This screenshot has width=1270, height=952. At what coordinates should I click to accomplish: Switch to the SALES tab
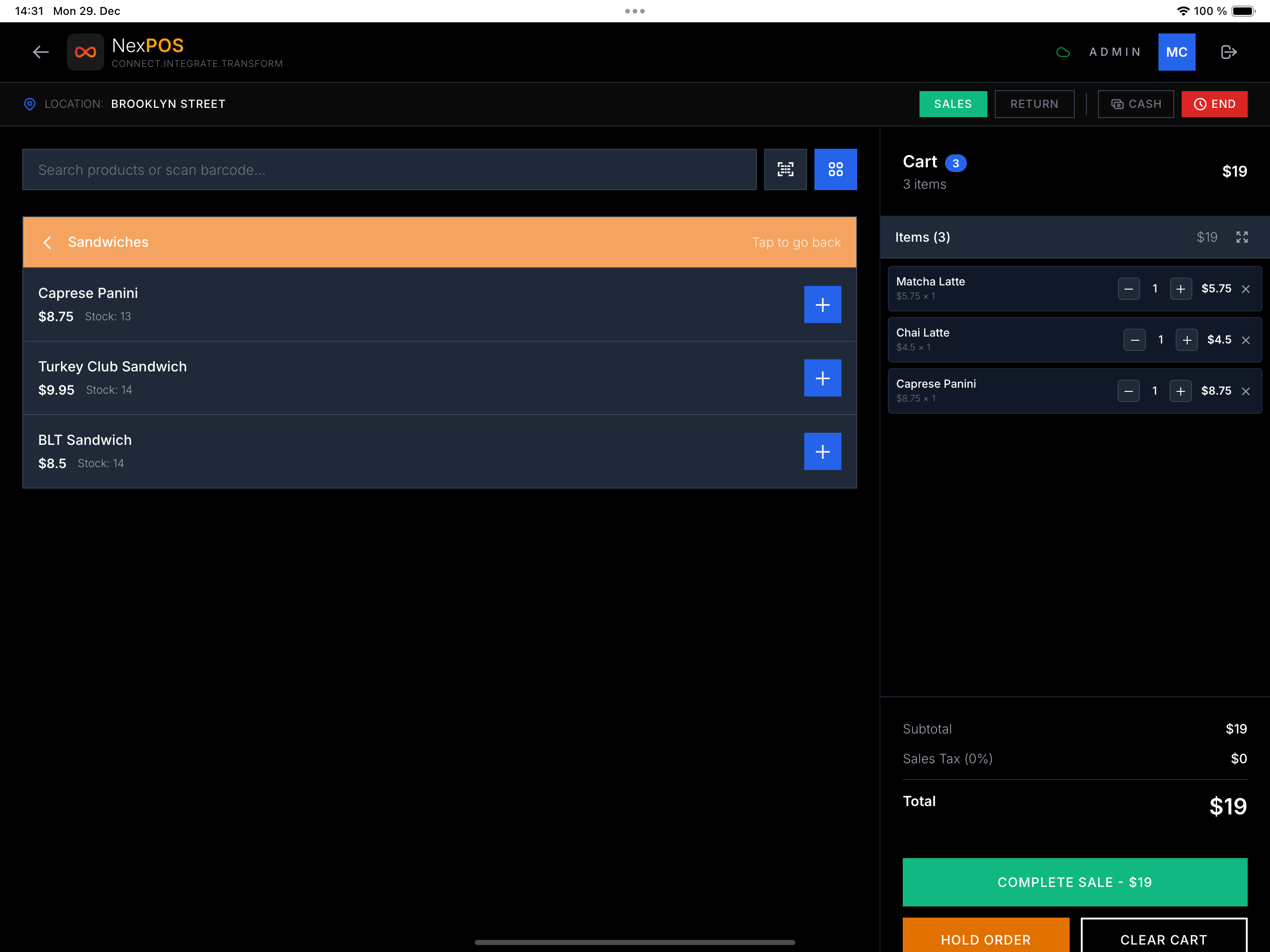[x=952, y=104]
